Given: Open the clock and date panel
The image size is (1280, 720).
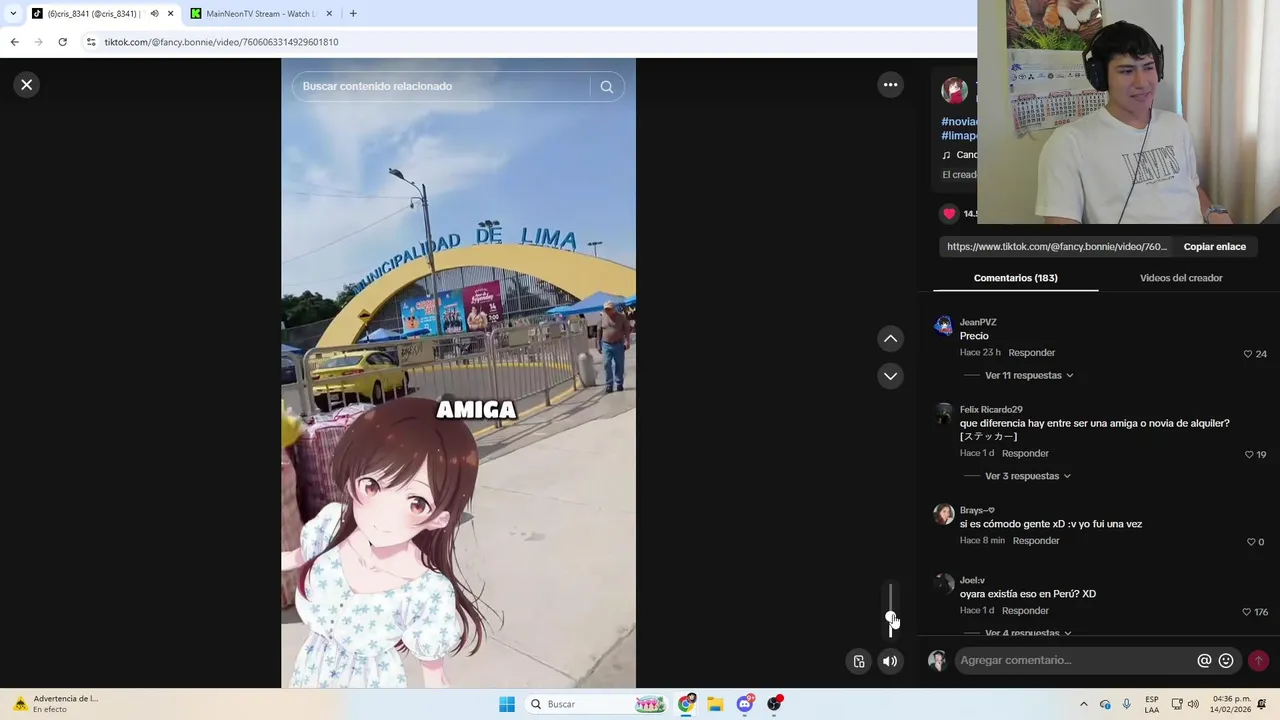Looking at the screenshot, I should pyautogui.click(x=1232, y=704).
